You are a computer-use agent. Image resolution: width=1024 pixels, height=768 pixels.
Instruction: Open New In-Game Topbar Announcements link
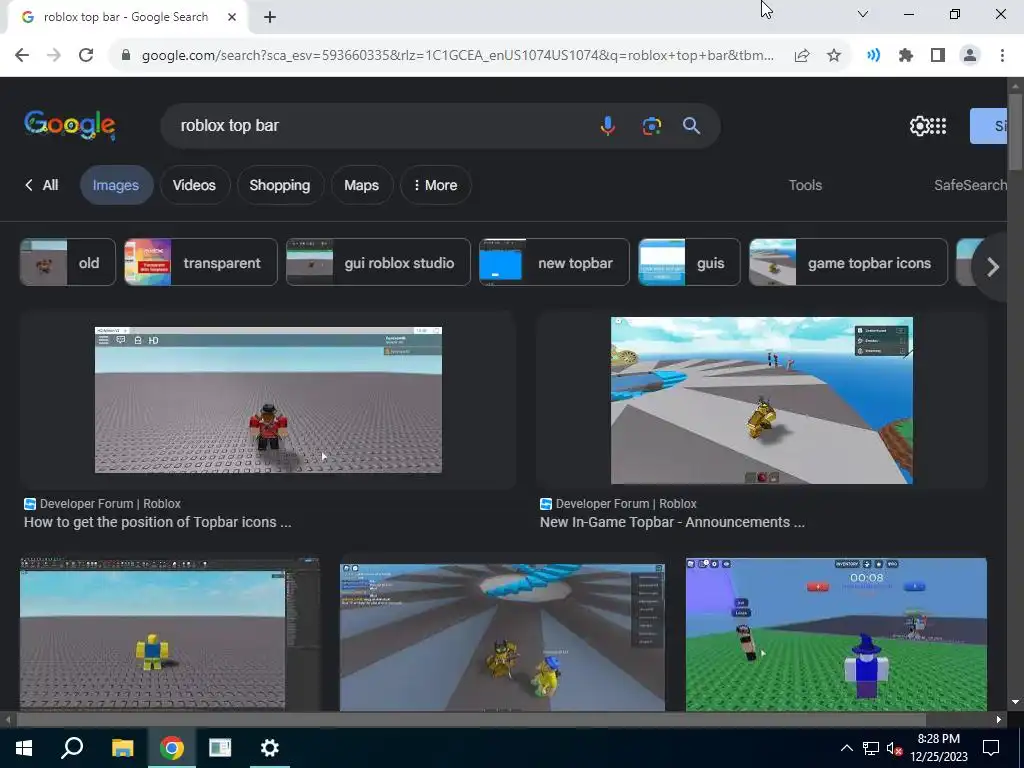tap(672, 522)
